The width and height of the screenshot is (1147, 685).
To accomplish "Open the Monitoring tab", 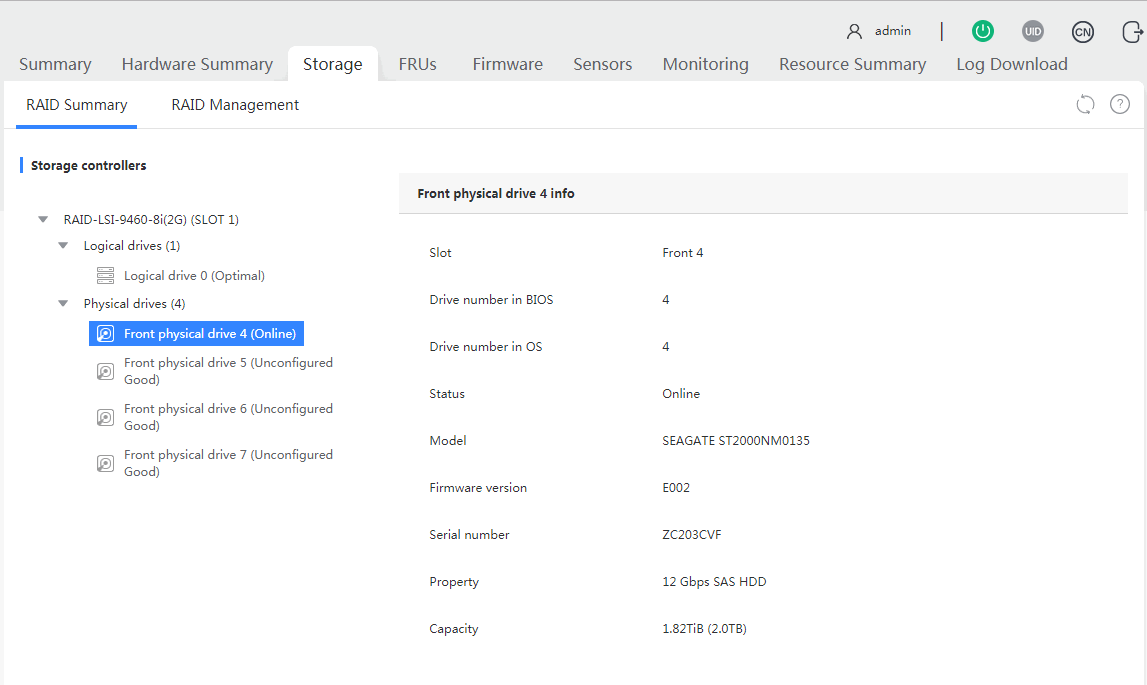I will [x=706, y=64].
